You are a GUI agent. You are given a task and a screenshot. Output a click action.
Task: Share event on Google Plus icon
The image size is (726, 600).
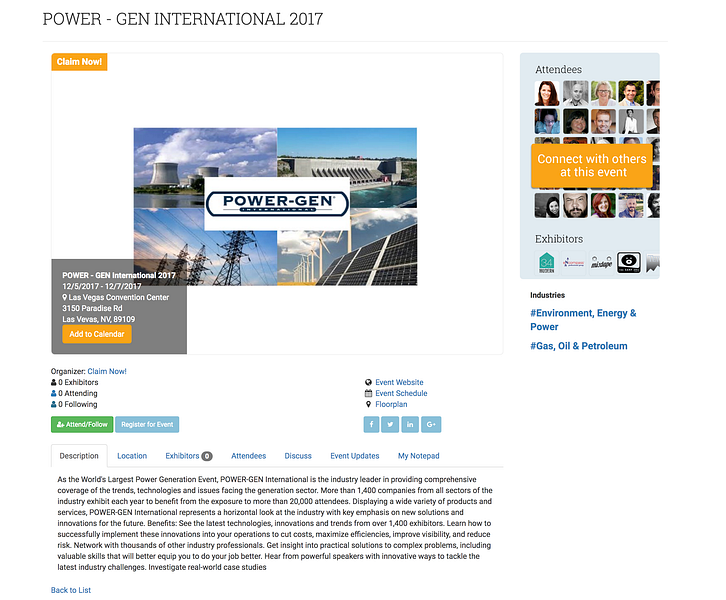[431, 424]
